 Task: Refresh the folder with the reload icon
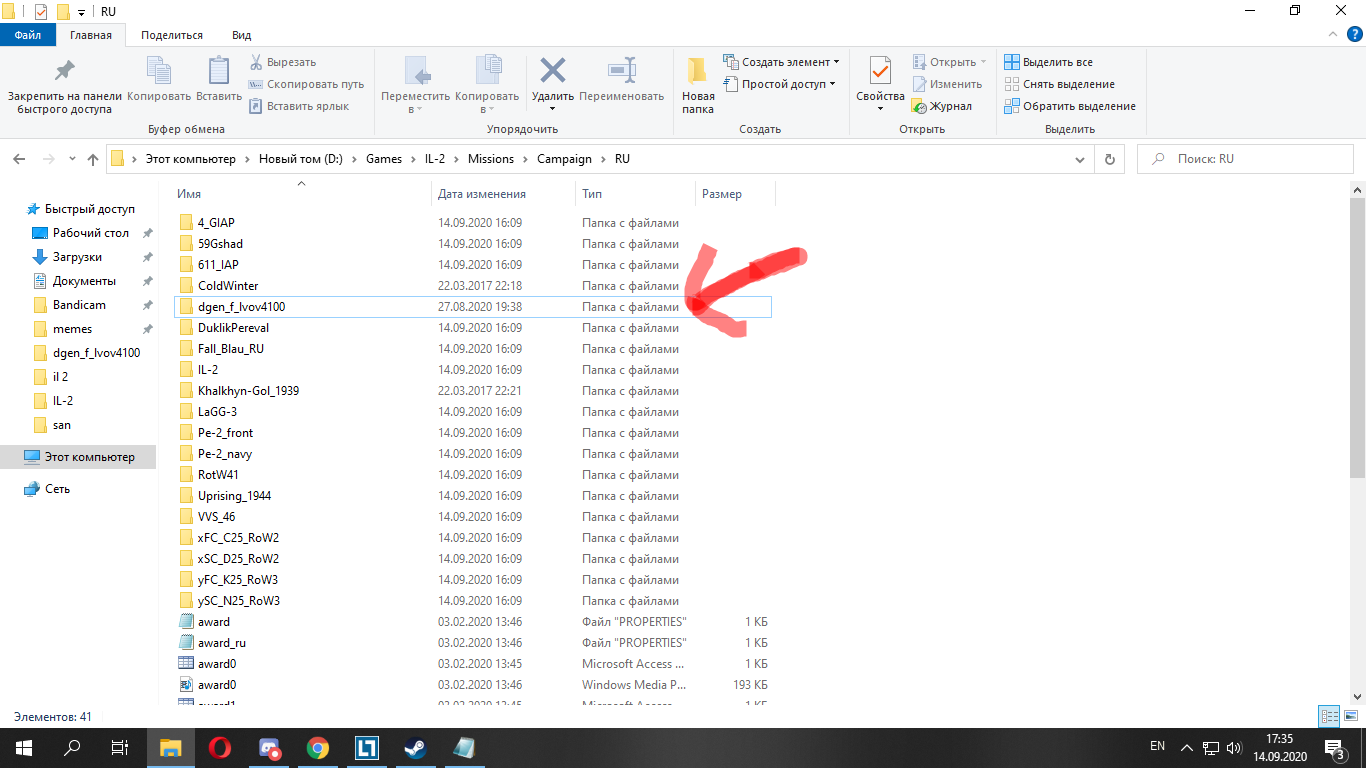1108,159
